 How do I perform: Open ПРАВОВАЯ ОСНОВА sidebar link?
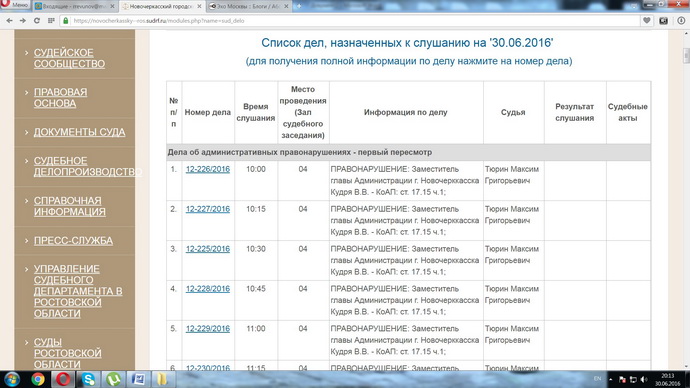[60, 98]
